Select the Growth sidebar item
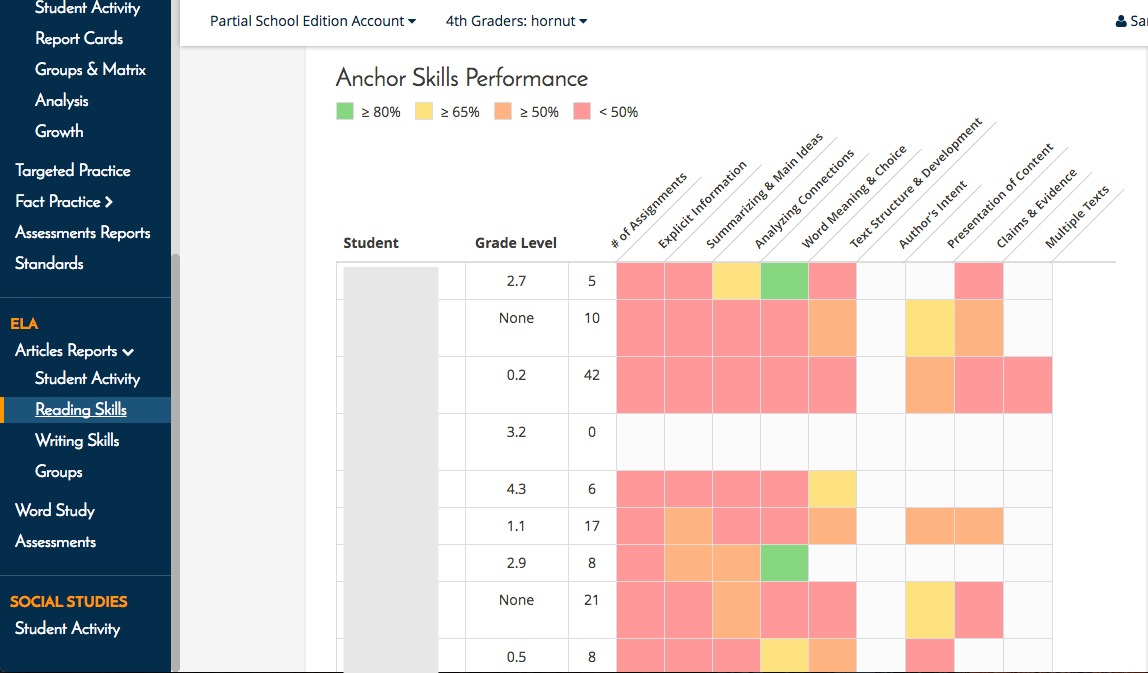This screenshot has height=673, width=1148. pyautogui.click(x=59, y=131)
